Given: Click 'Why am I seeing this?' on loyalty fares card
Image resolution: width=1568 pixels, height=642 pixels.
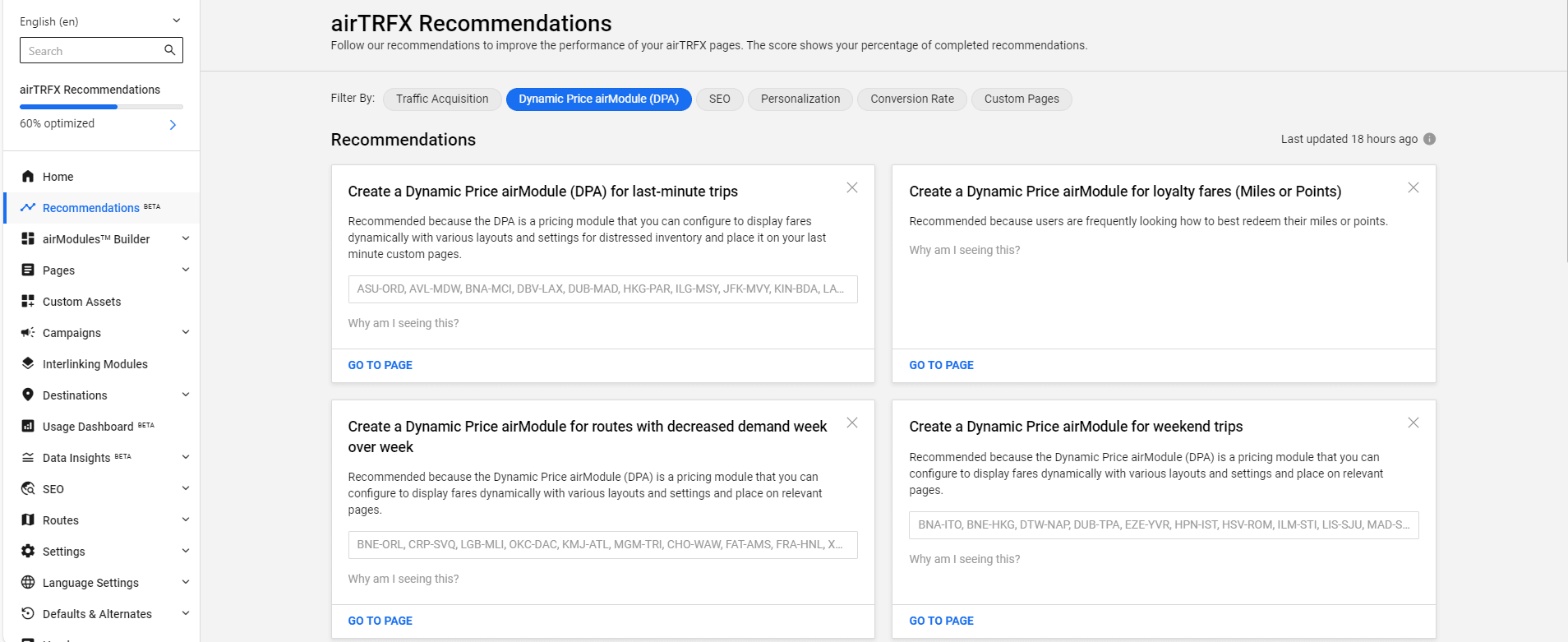Looking at the screenshot, I should tap(965, 250).
